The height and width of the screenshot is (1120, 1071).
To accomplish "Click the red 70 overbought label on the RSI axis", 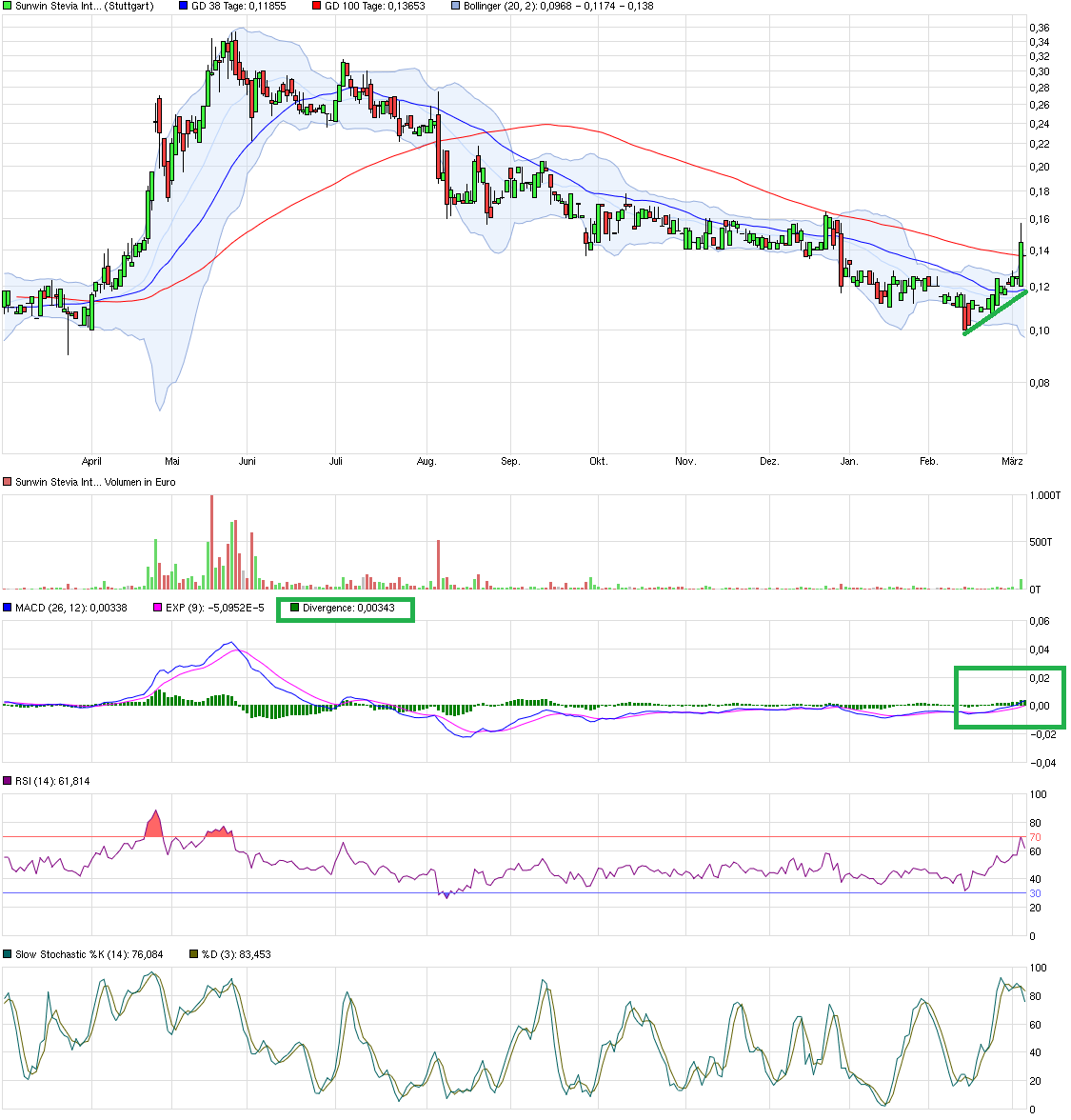I will click(x=1036, y=837).
